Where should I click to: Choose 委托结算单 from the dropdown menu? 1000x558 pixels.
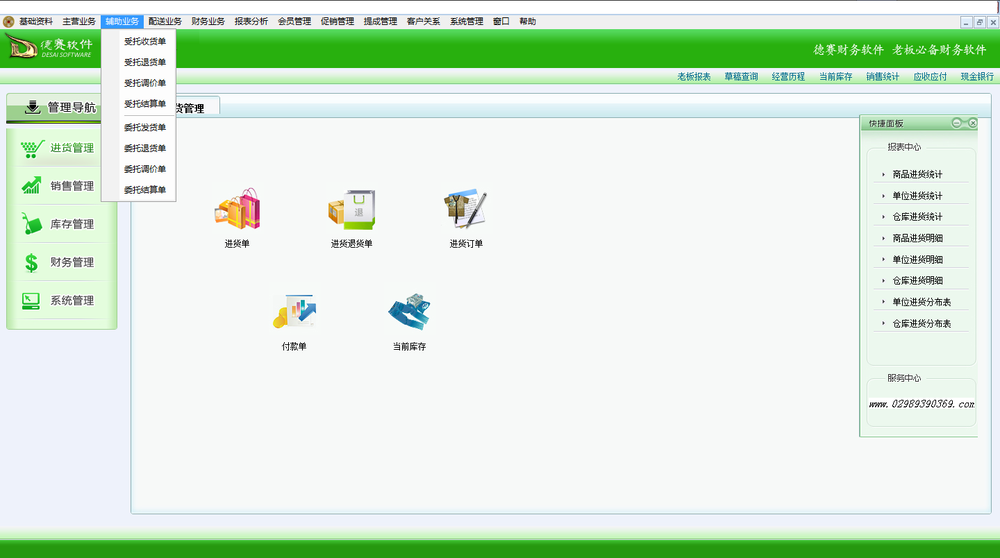[x=145, y=190]
